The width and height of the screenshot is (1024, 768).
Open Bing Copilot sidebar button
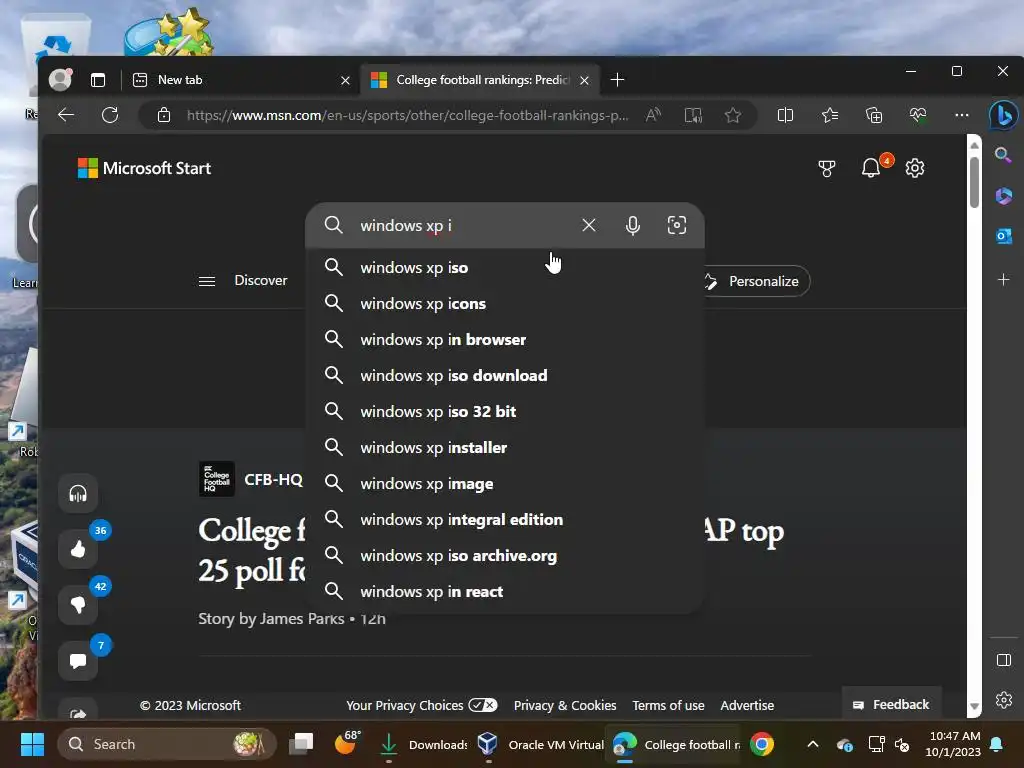click(x=1003, y=115)
